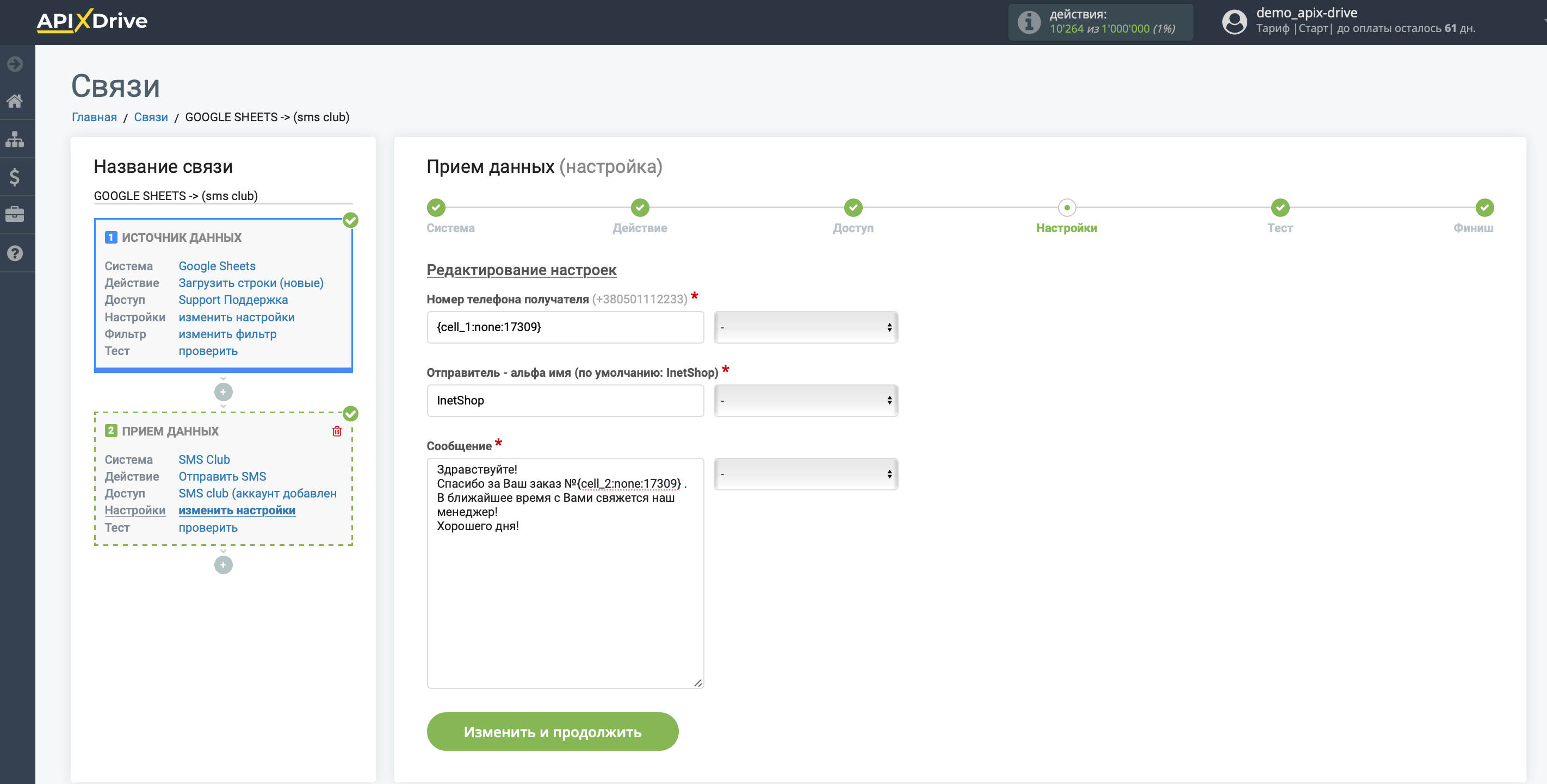
Task: Click source проверить test link
Action: click(208, 351)
